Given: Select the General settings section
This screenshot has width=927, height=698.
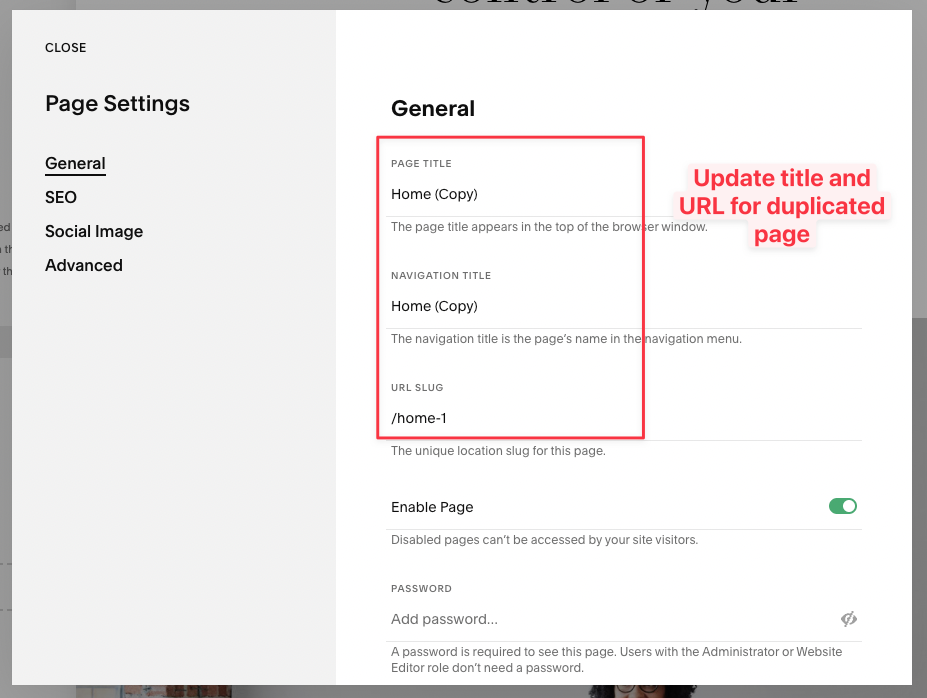Looking at the screenshot, I should pos(75,163).
